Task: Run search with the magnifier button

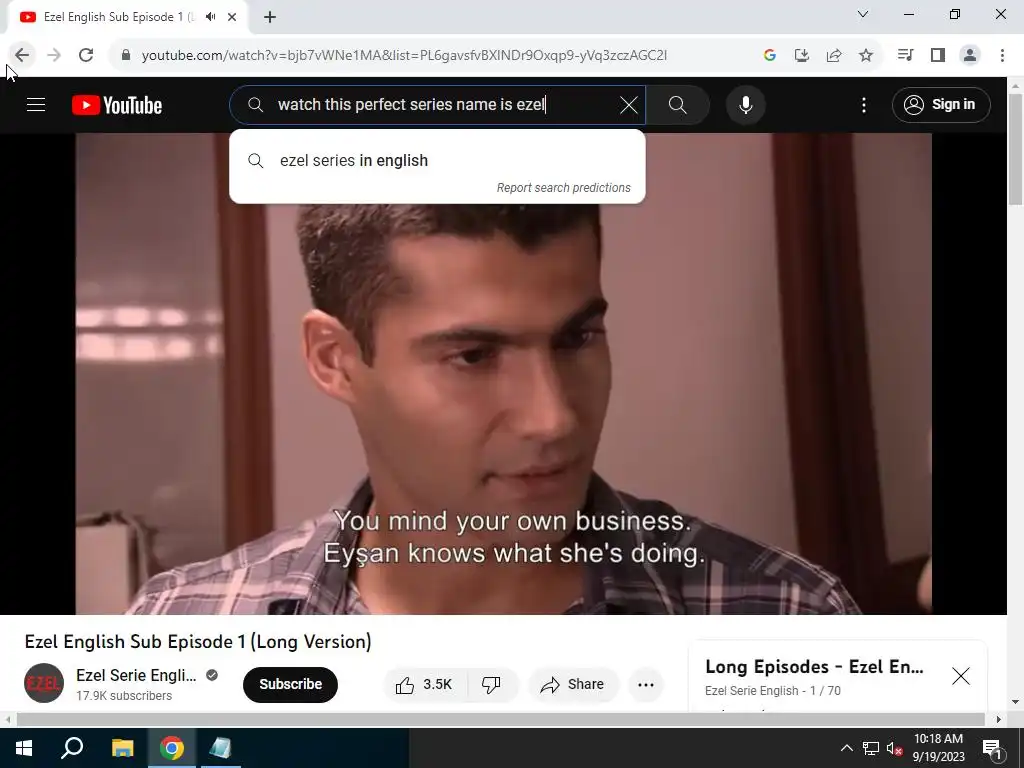Action: [x=678, y=104]
